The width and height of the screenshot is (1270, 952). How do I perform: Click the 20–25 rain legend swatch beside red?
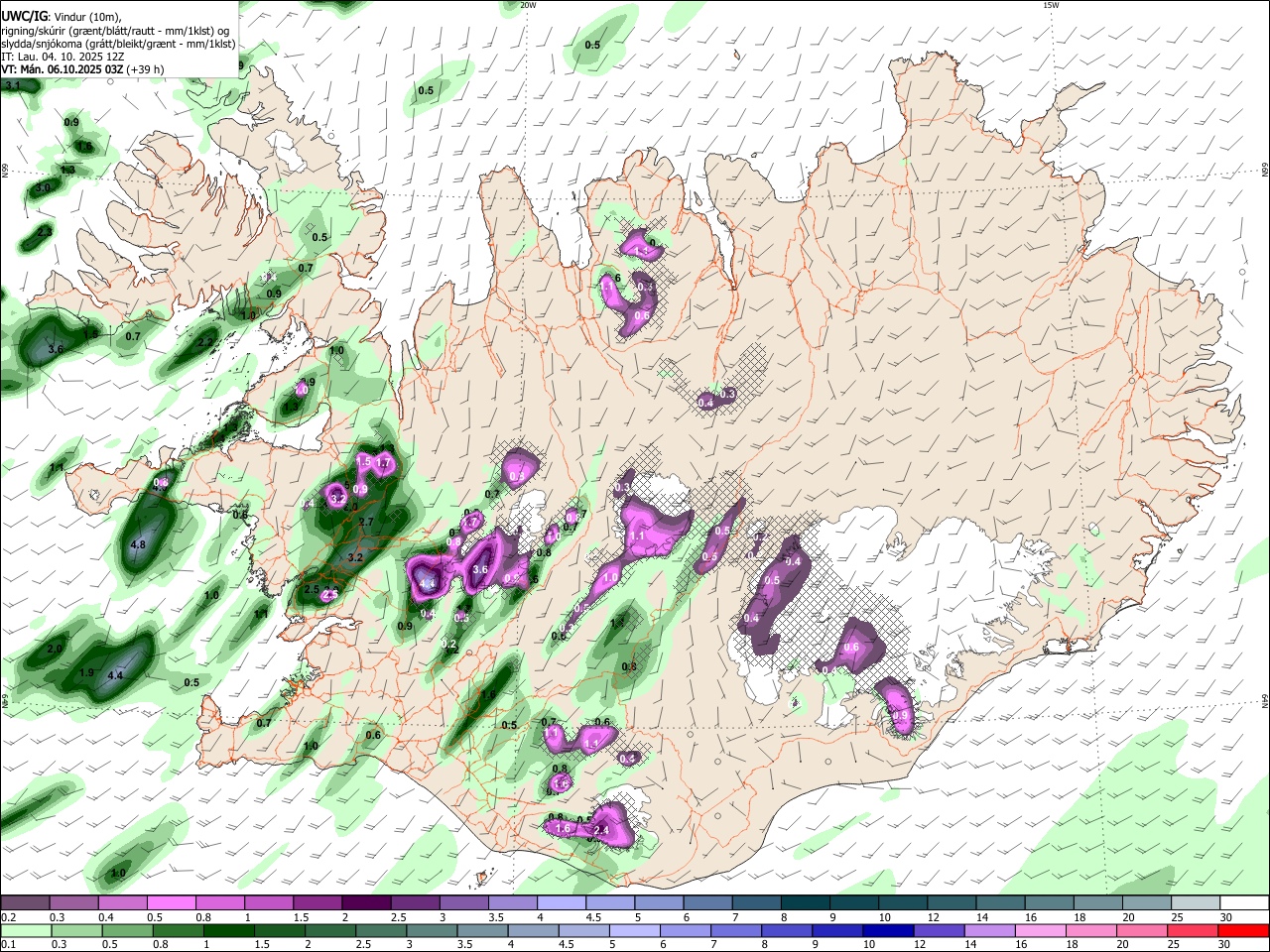(1192, 930)
